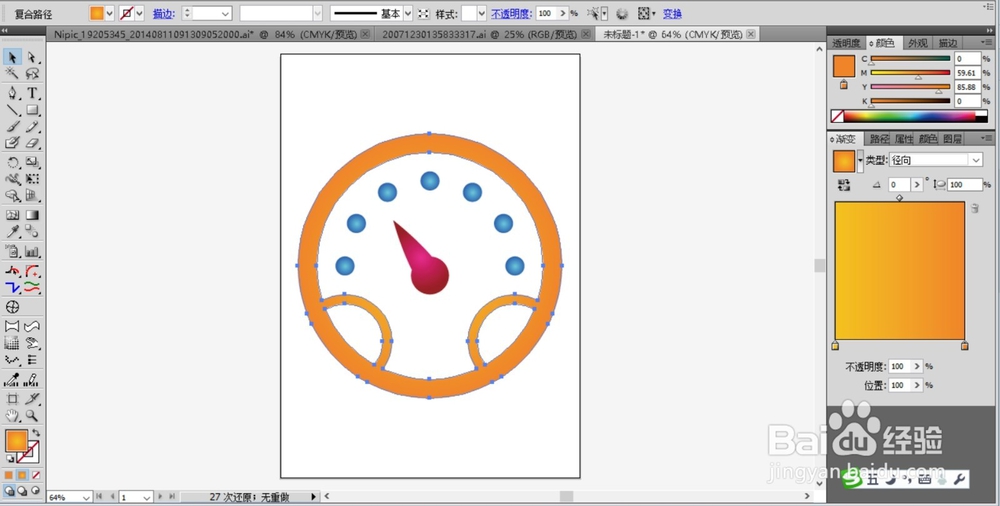Open Color panel options menu
The height and width of the screenshot is (506, 1000).
click(x=986, y=43)
